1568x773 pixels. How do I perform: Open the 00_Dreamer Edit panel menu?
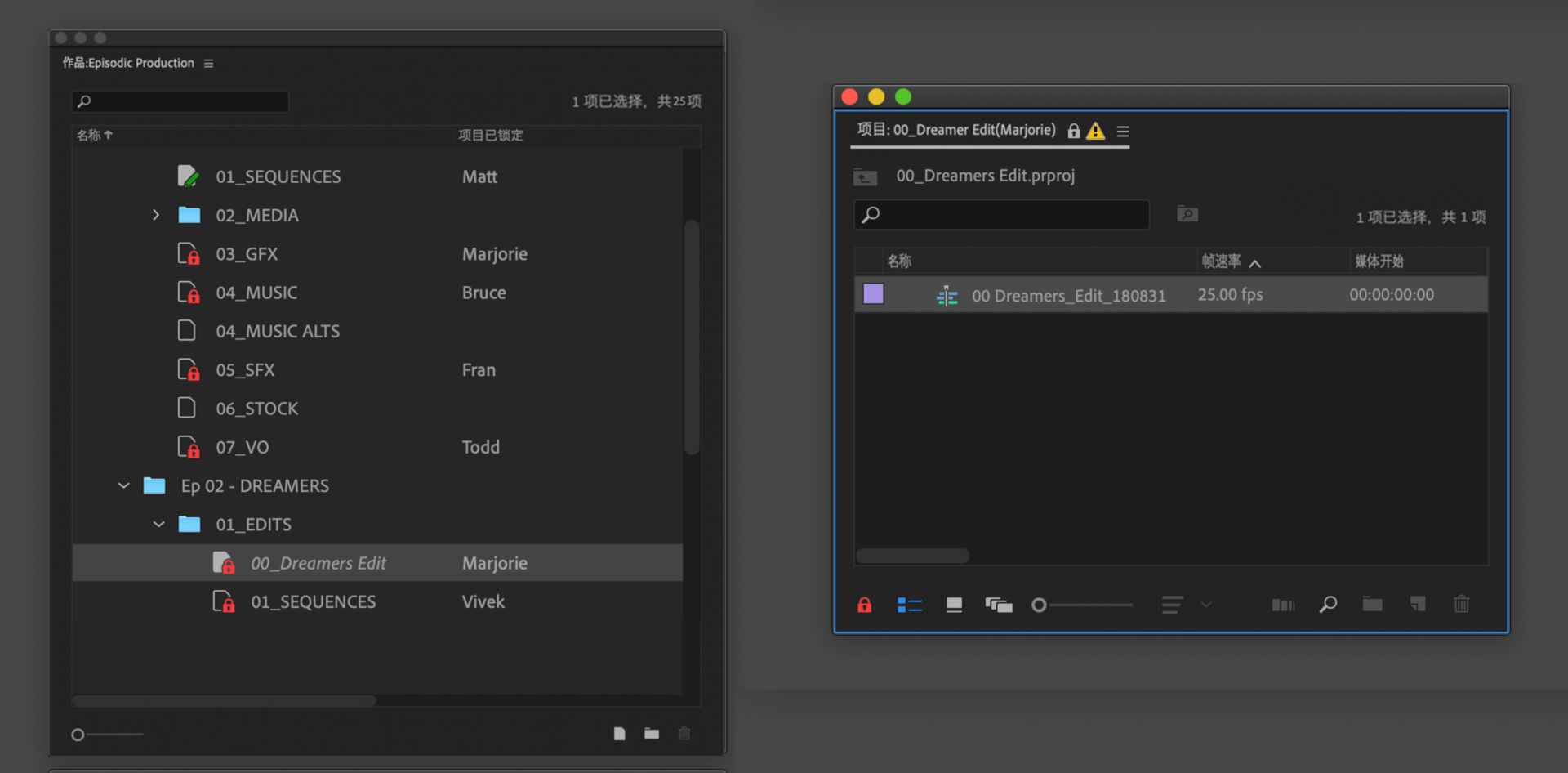1123,131
